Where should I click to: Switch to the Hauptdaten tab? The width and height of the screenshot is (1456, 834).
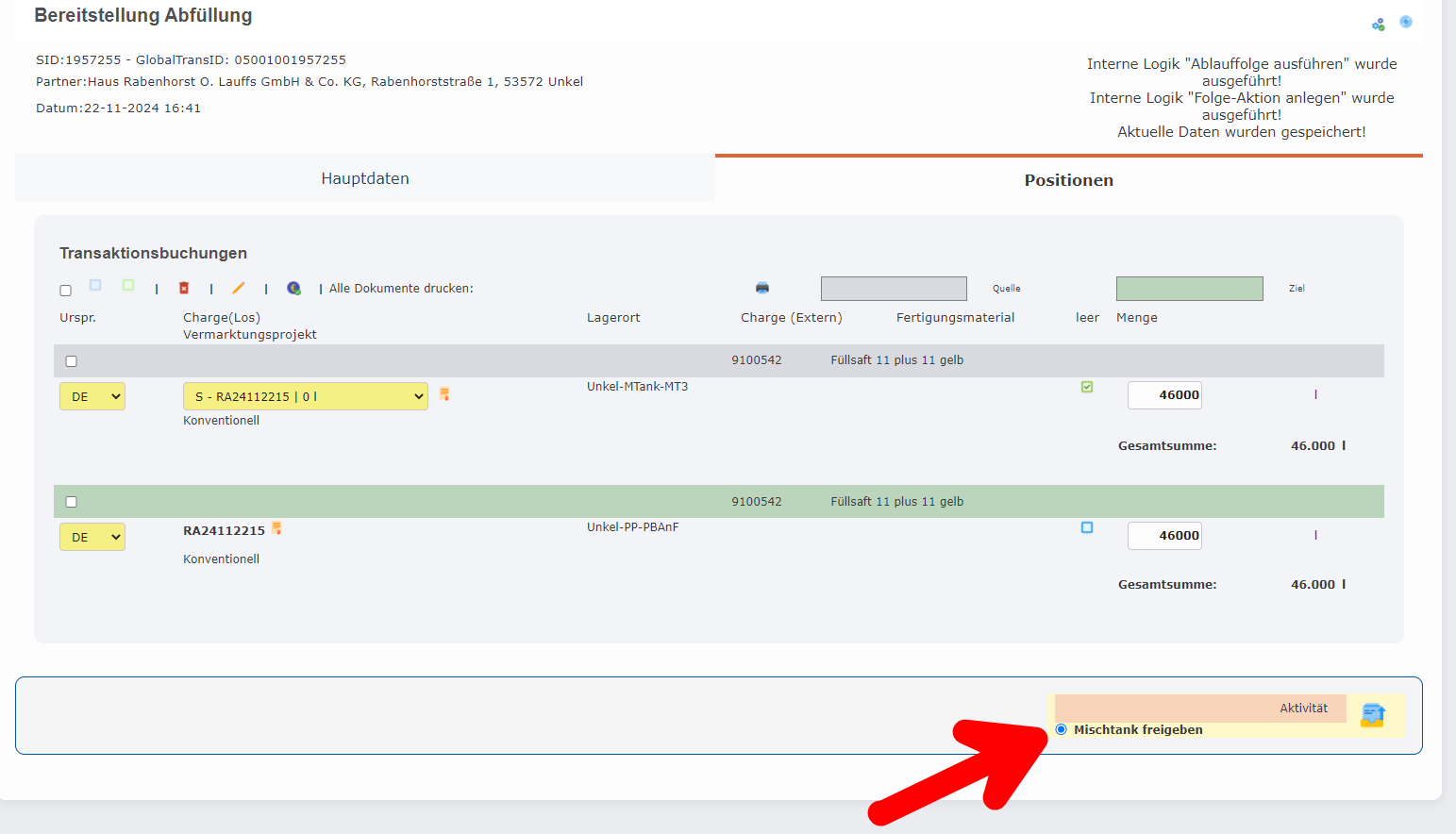click(365, 178)
